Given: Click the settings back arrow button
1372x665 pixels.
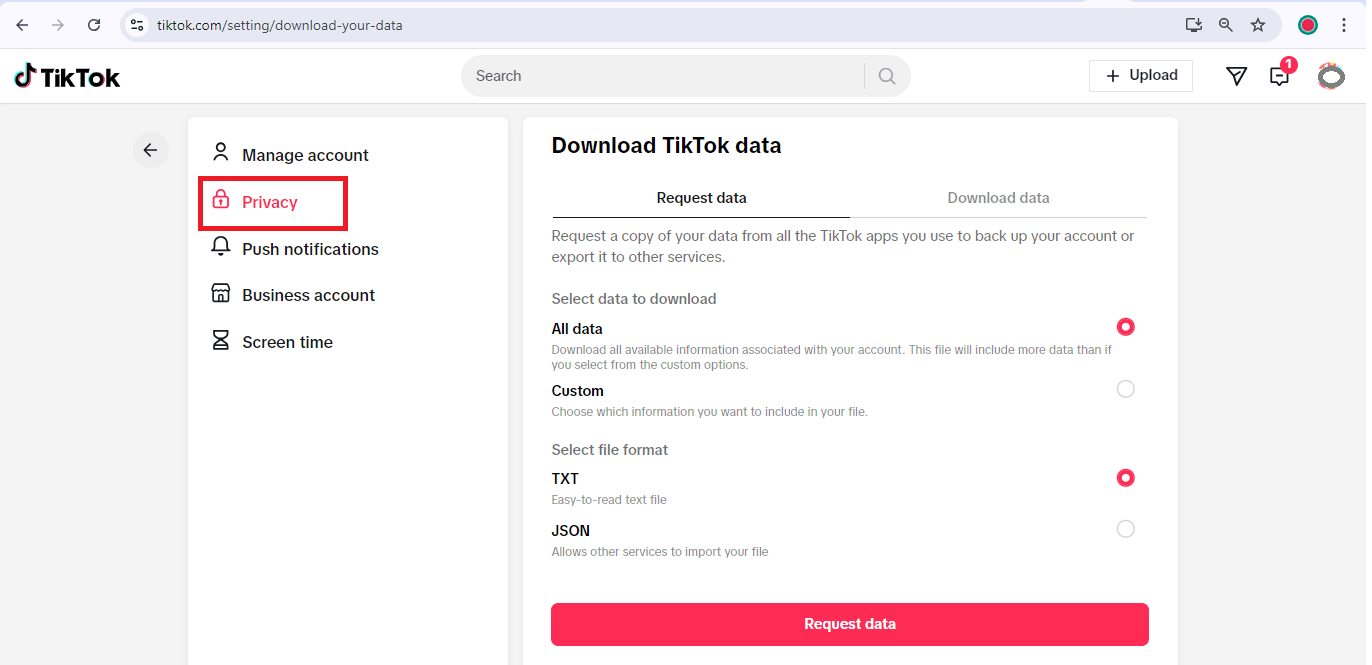Looking at the screenshot, I should (x=150, y=150).
